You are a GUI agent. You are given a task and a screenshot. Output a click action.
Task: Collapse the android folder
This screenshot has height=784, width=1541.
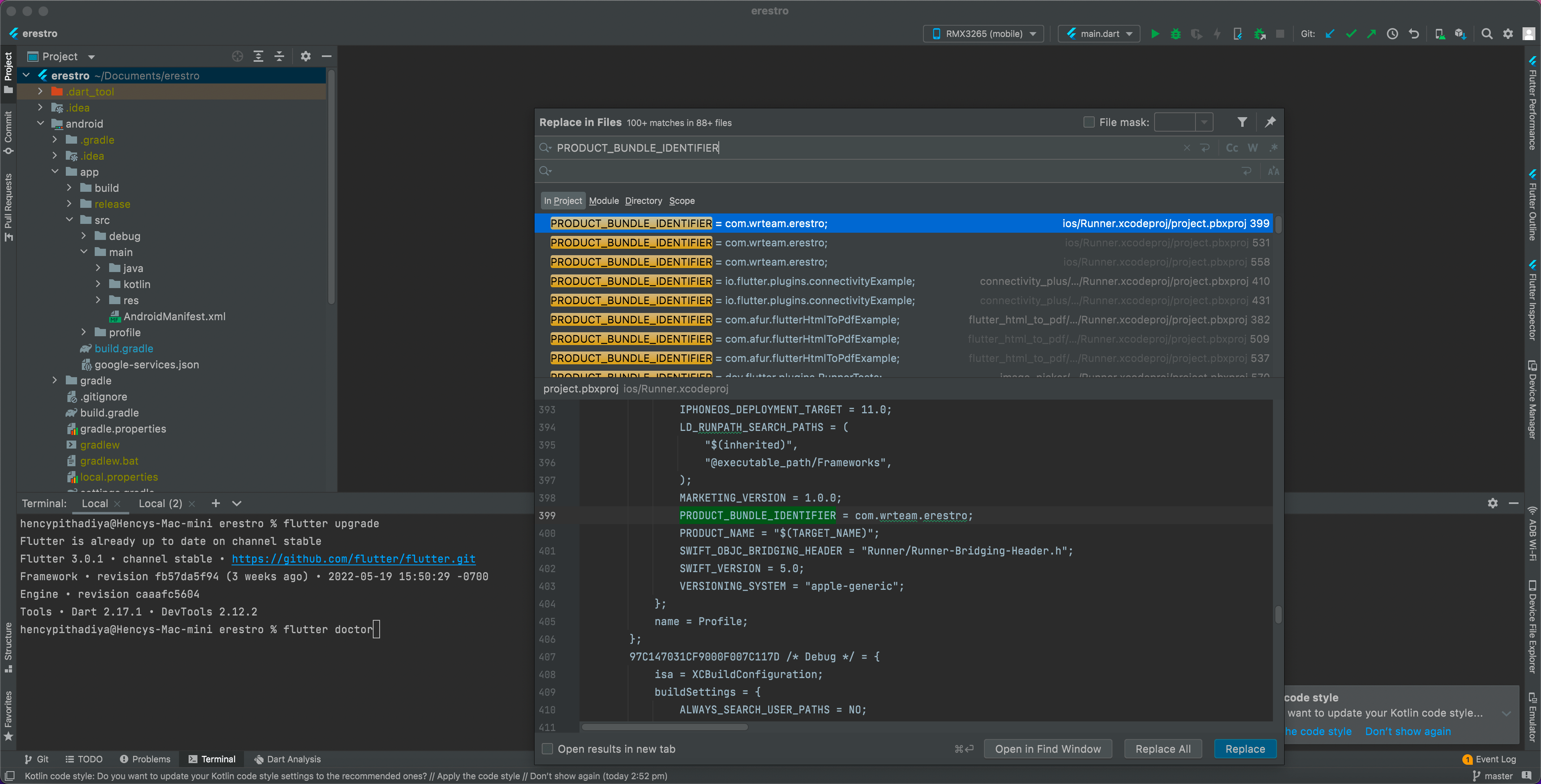tap(41, 124)
